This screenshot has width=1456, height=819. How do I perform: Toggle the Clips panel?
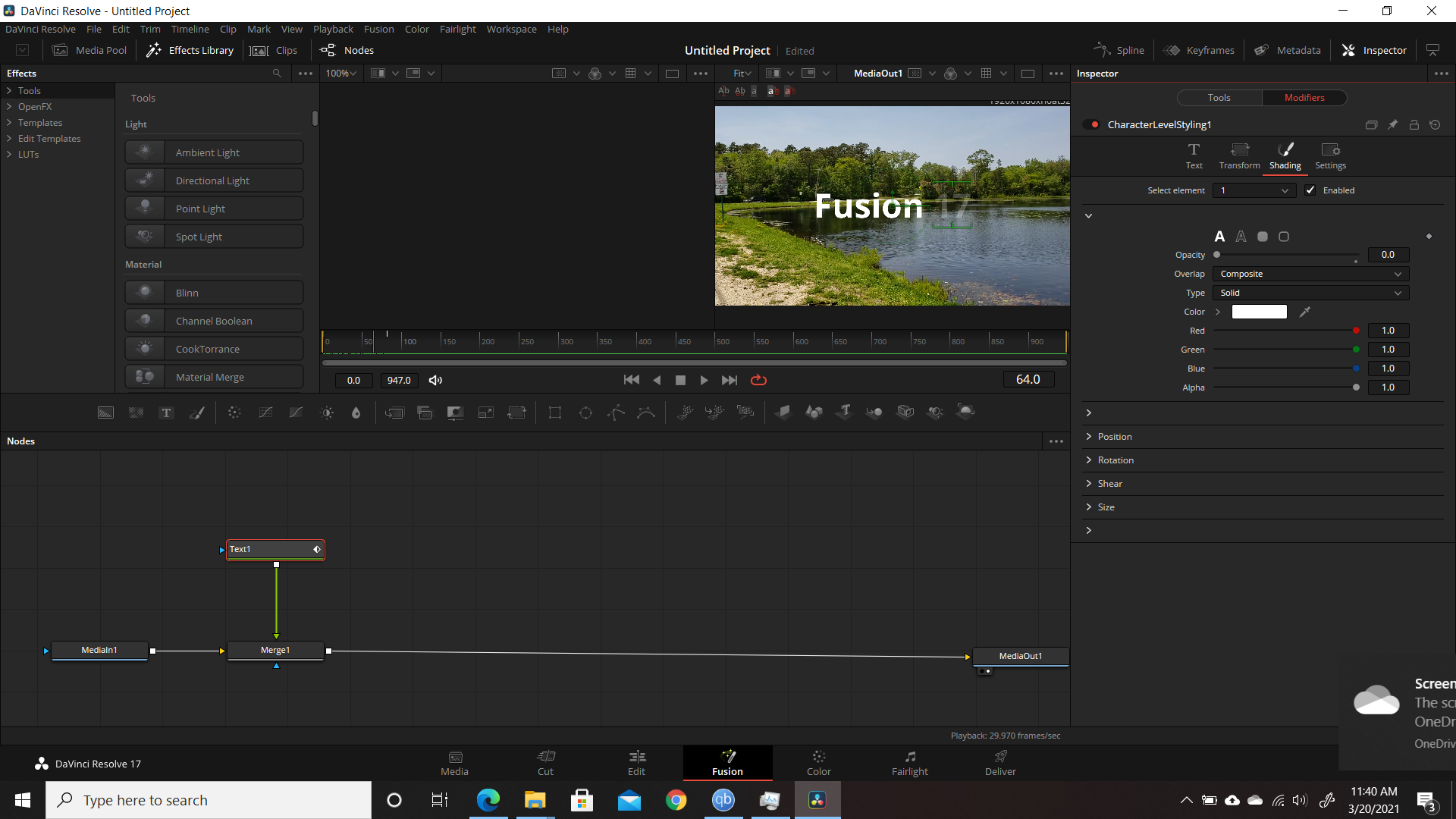coord(274,50)
